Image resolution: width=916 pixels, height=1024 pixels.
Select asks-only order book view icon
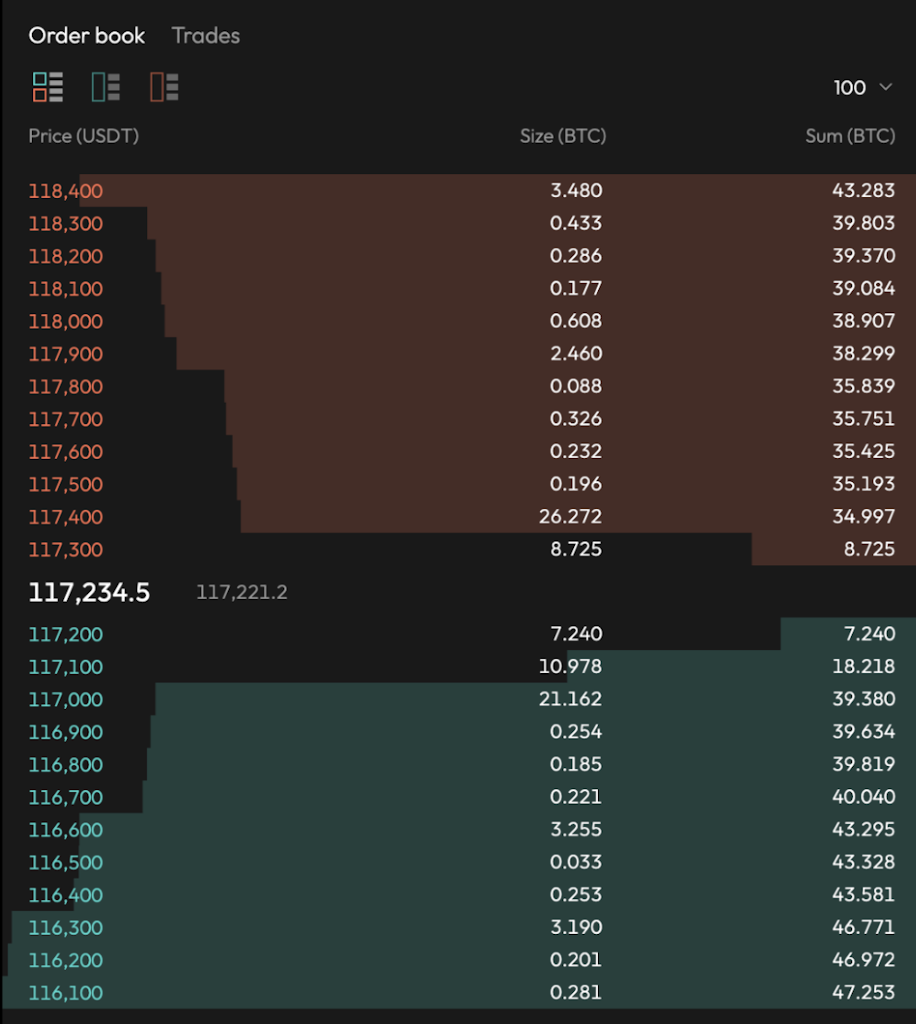point(164,87)
